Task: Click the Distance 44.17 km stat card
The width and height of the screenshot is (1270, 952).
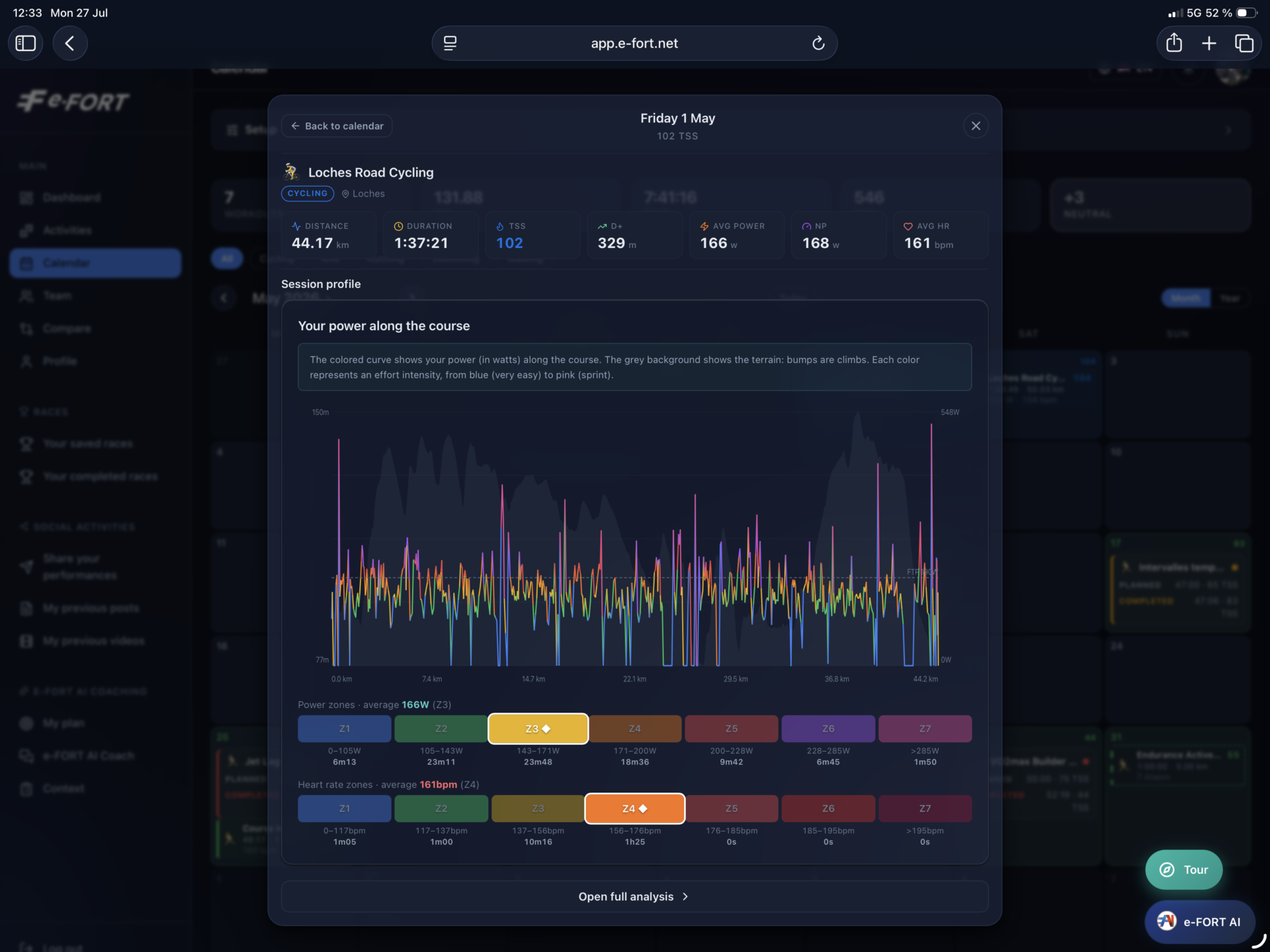Action: (x=329, y=236)
